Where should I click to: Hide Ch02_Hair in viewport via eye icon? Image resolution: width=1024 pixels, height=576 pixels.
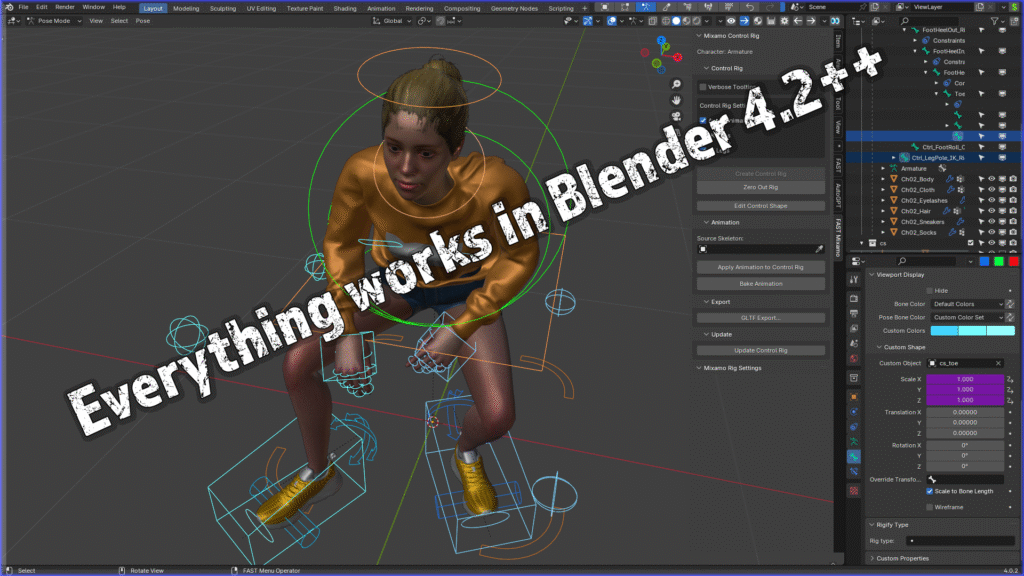(991, 211)
